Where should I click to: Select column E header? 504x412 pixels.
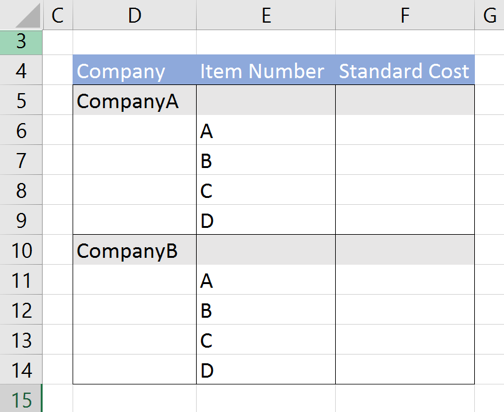pos(266,15)
